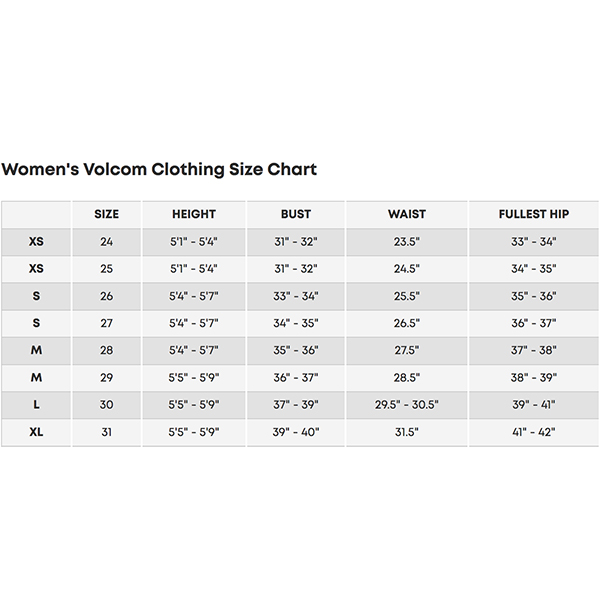
Task: Select the 23.5" waist cell
Action: (407, 242)
